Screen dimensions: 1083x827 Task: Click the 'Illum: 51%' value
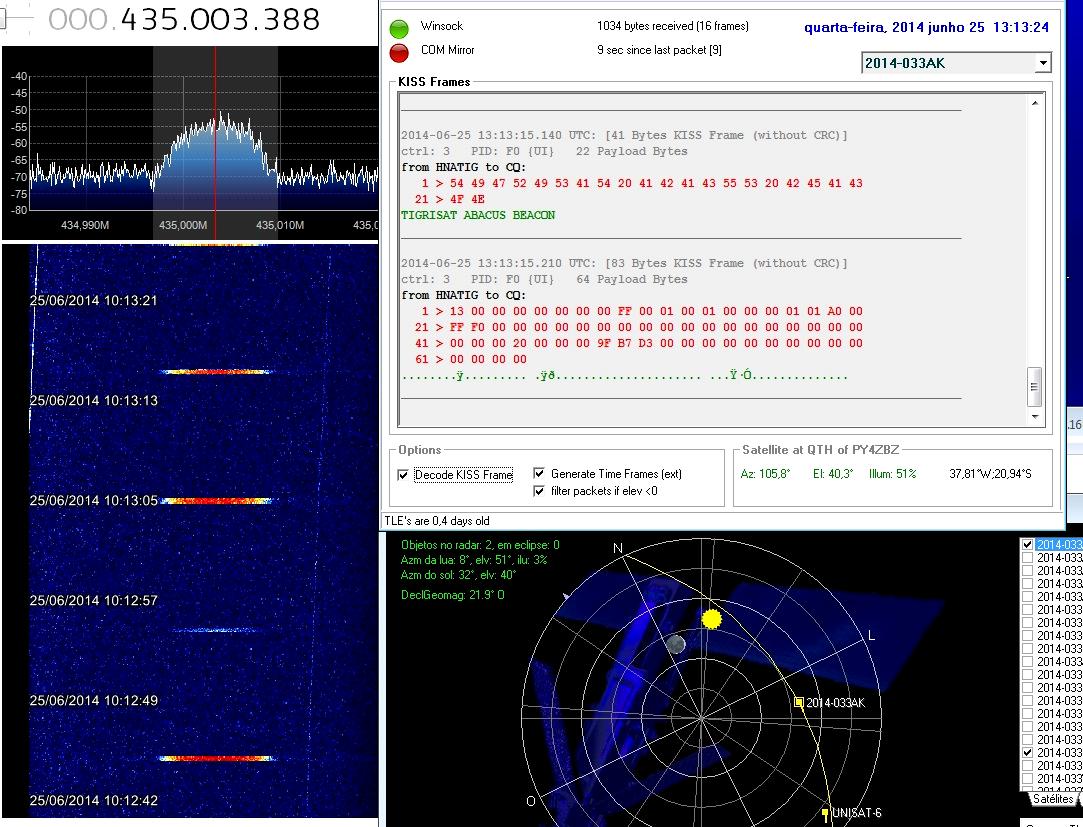pos(892,474)
